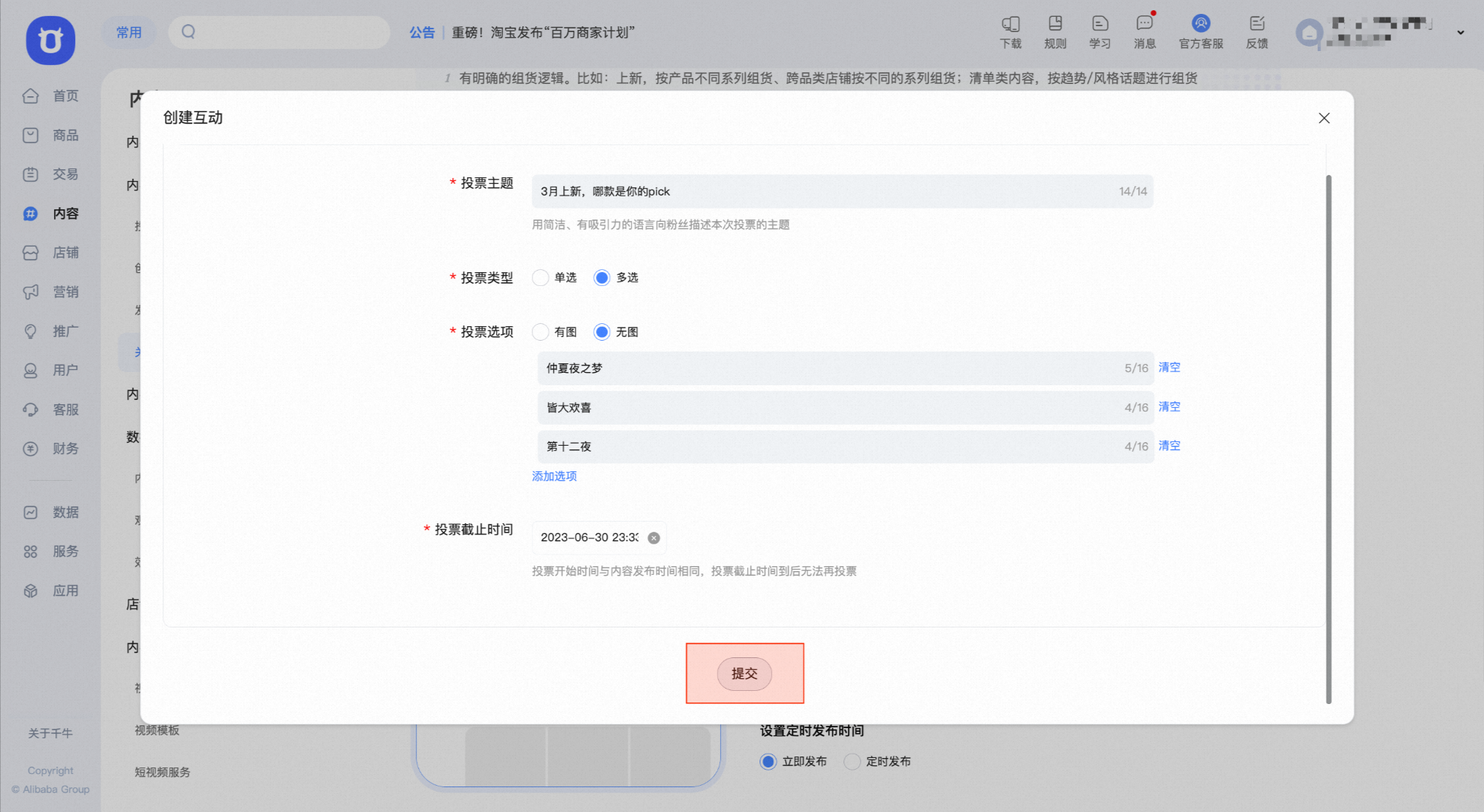Clear the 皆大欢喜 option

[1170, 406]
